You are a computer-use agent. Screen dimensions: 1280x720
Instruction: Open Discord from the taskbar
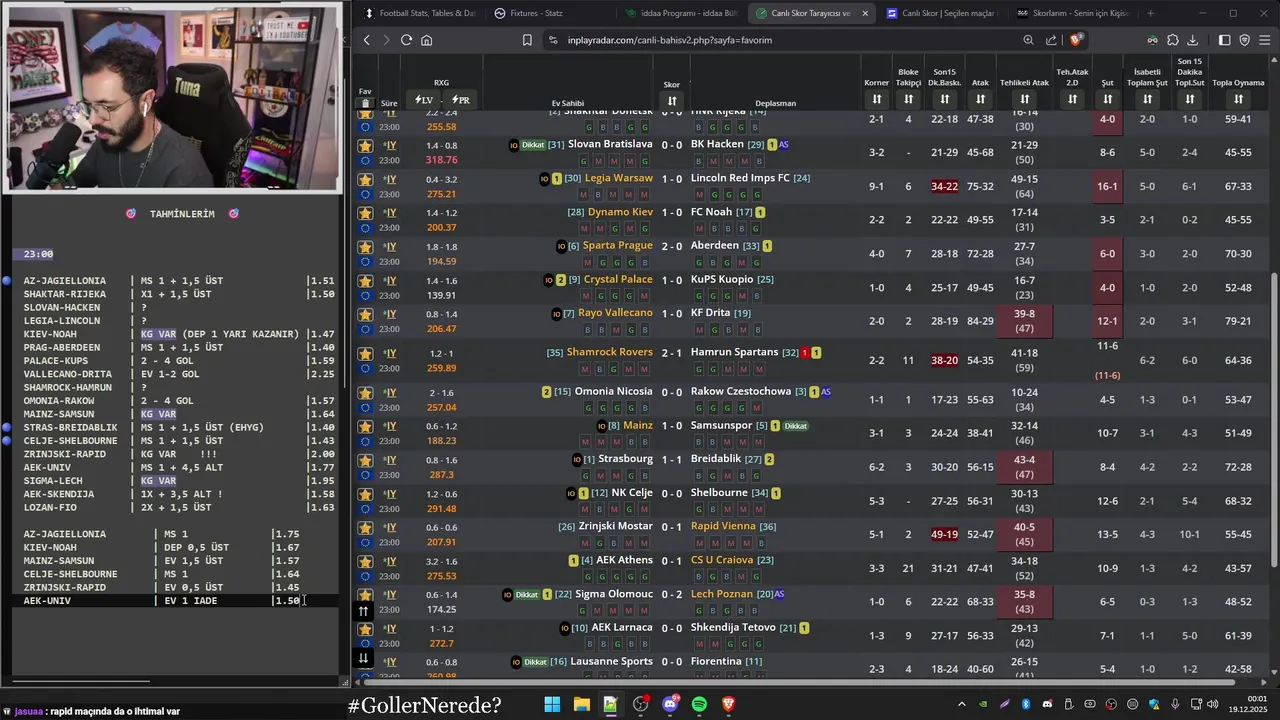pos(670,704)
